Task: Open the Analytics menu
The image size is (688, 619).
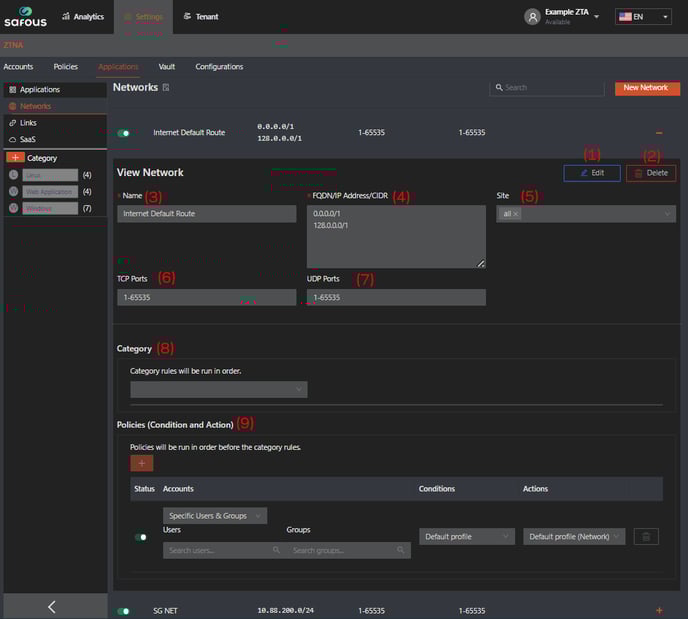Action: pyautogui.click(x=82, y=17)
